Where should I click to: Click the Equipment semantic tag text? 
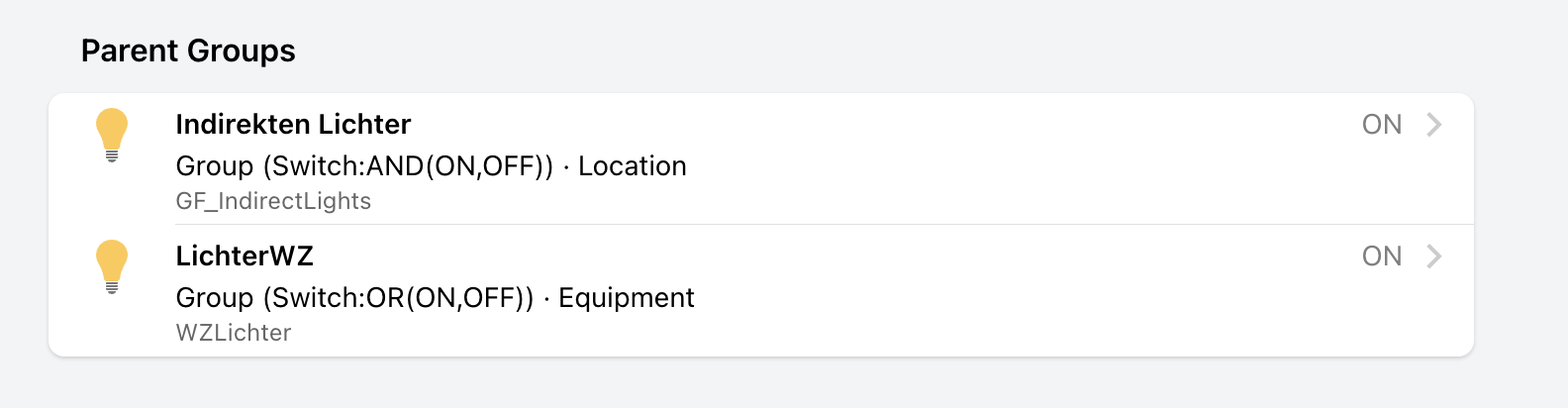tap(627, 298)
